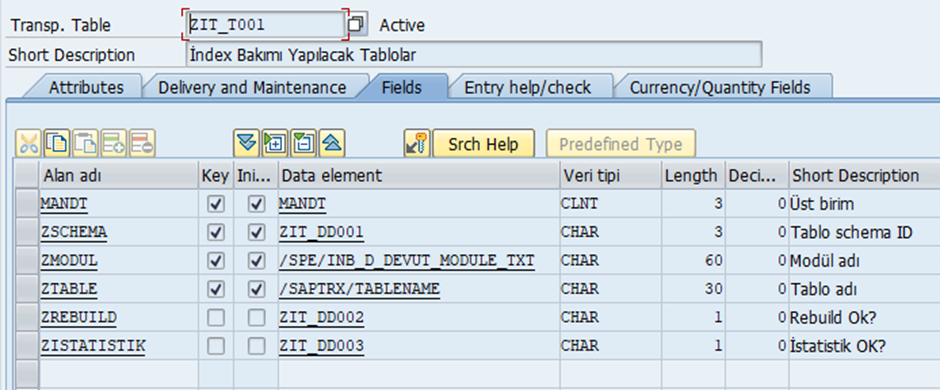This screenshot has width=940, height=390.
Task: Select the ZTABLE row using its row selector
Action: point(26,289)
